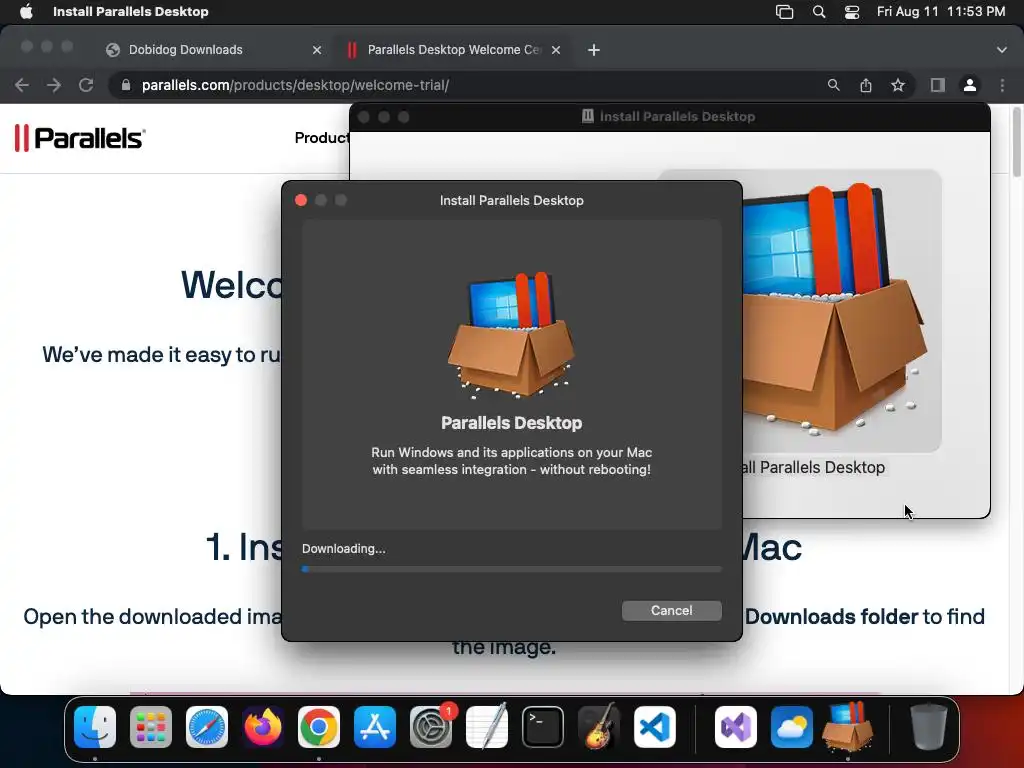1024x768 pixels.
Task: Open the weather cloud app in the Dock
Action: coord(792,727)
